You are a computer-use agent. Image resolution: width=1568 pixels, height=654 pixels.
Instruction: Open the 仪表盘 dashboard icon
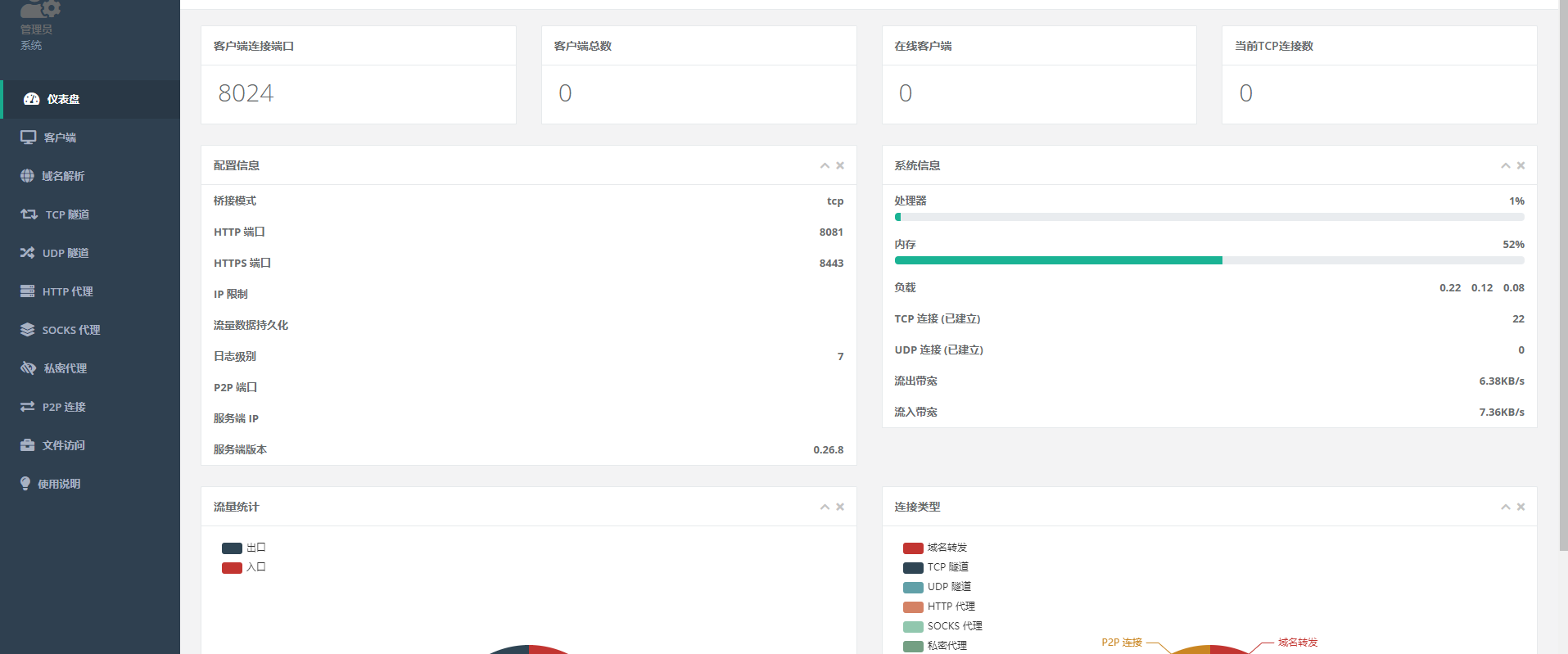coord(31,99)
